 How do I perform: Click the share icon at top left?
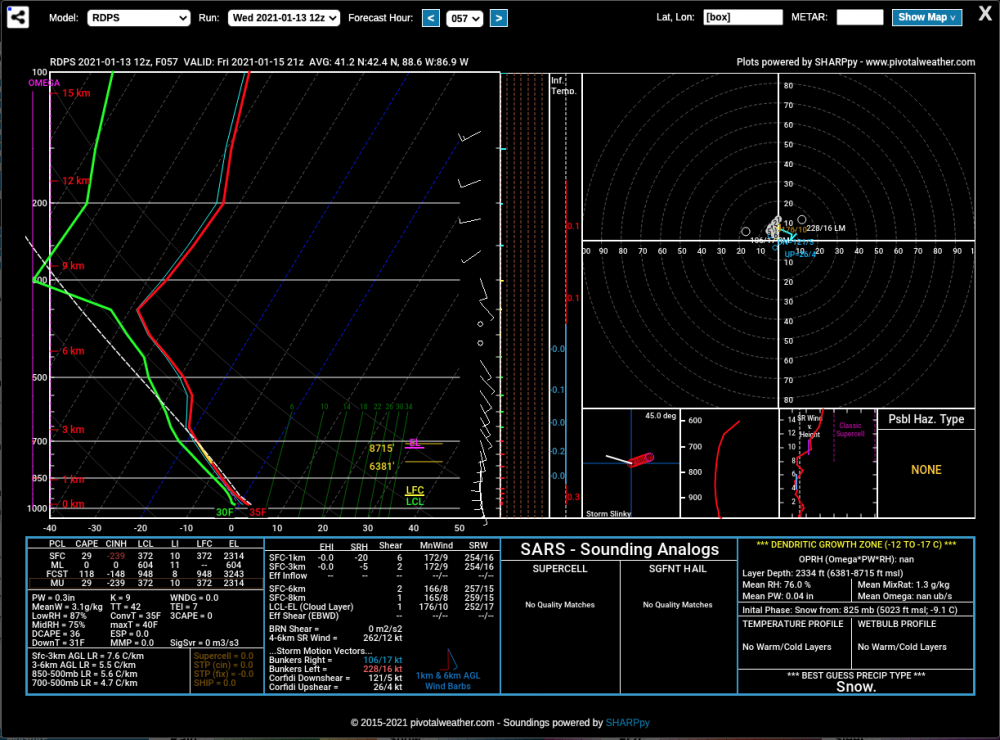[x=18, y=17]
